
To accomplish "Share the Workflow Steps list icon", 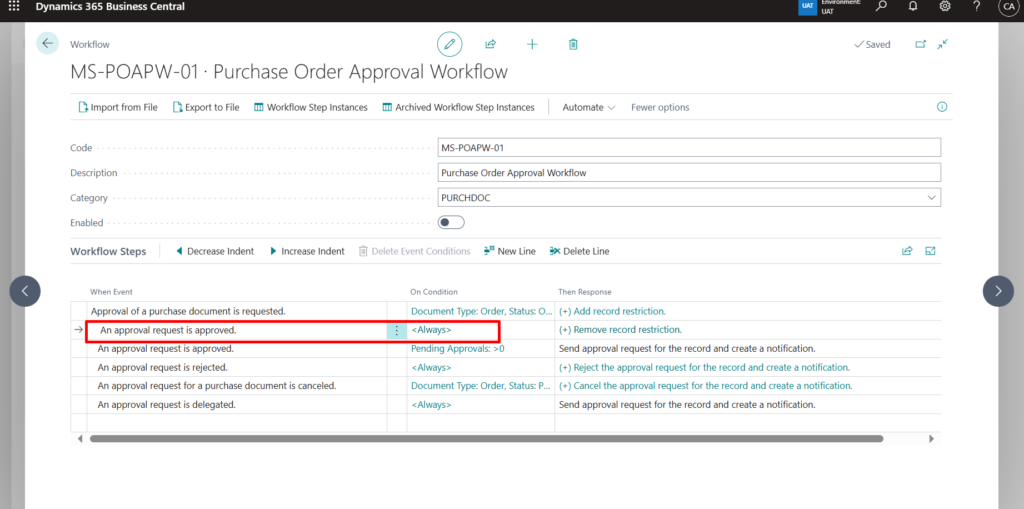I will [907, 251].
